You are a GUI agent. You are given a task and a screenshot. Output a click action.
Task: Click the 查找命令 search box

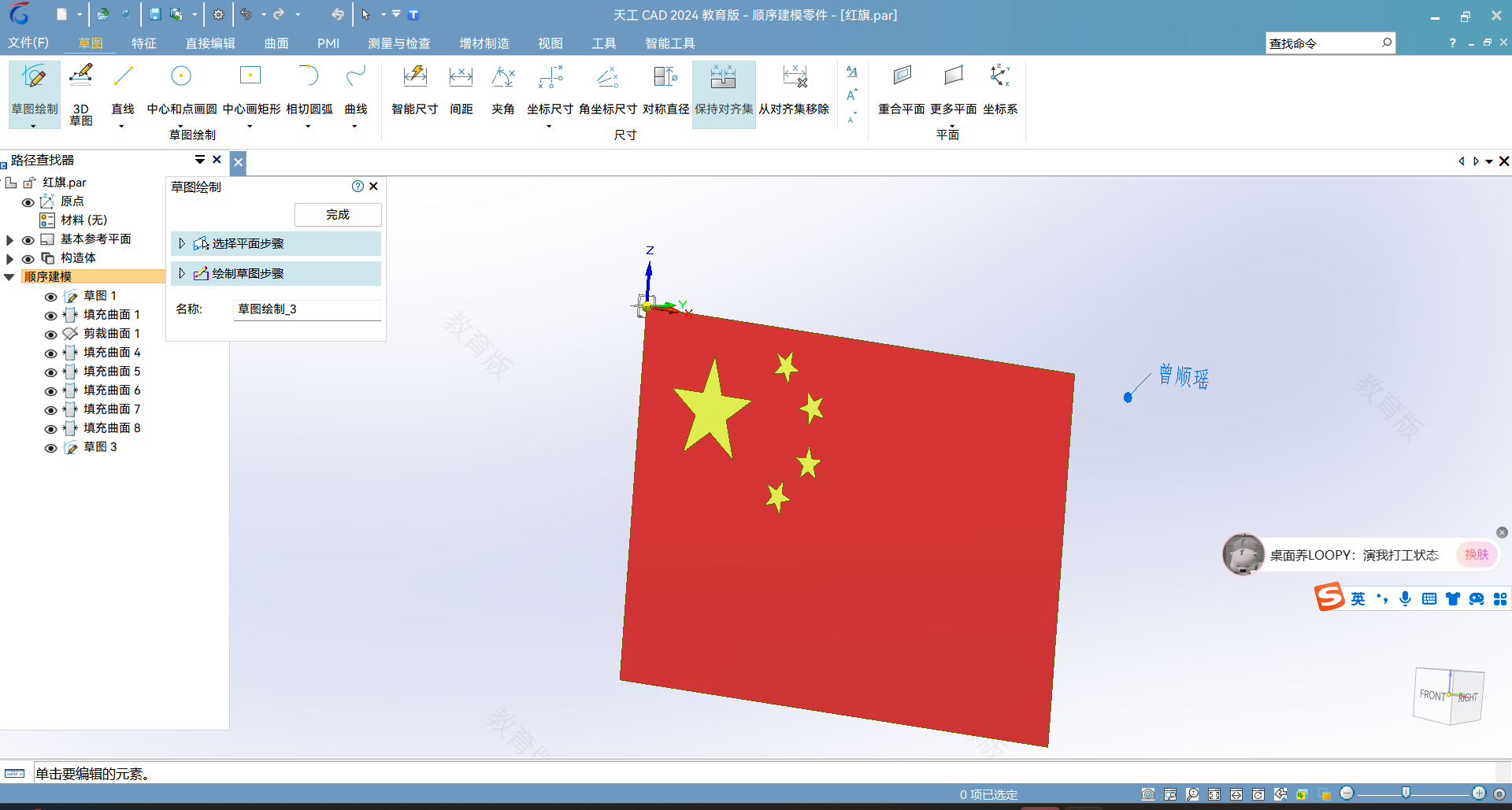point(1330,43)
